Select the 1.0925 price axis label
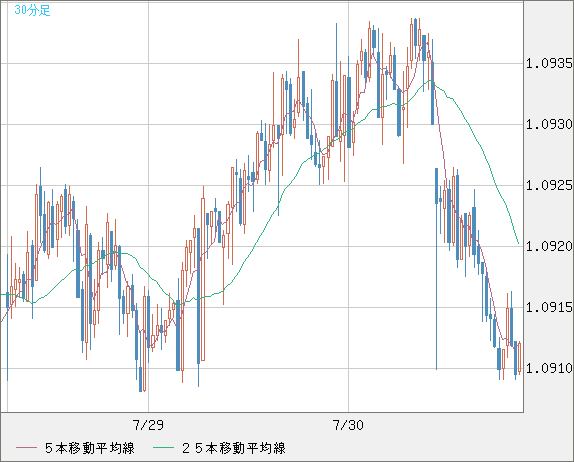Screen dimensions: 574x462 [549, 186]
